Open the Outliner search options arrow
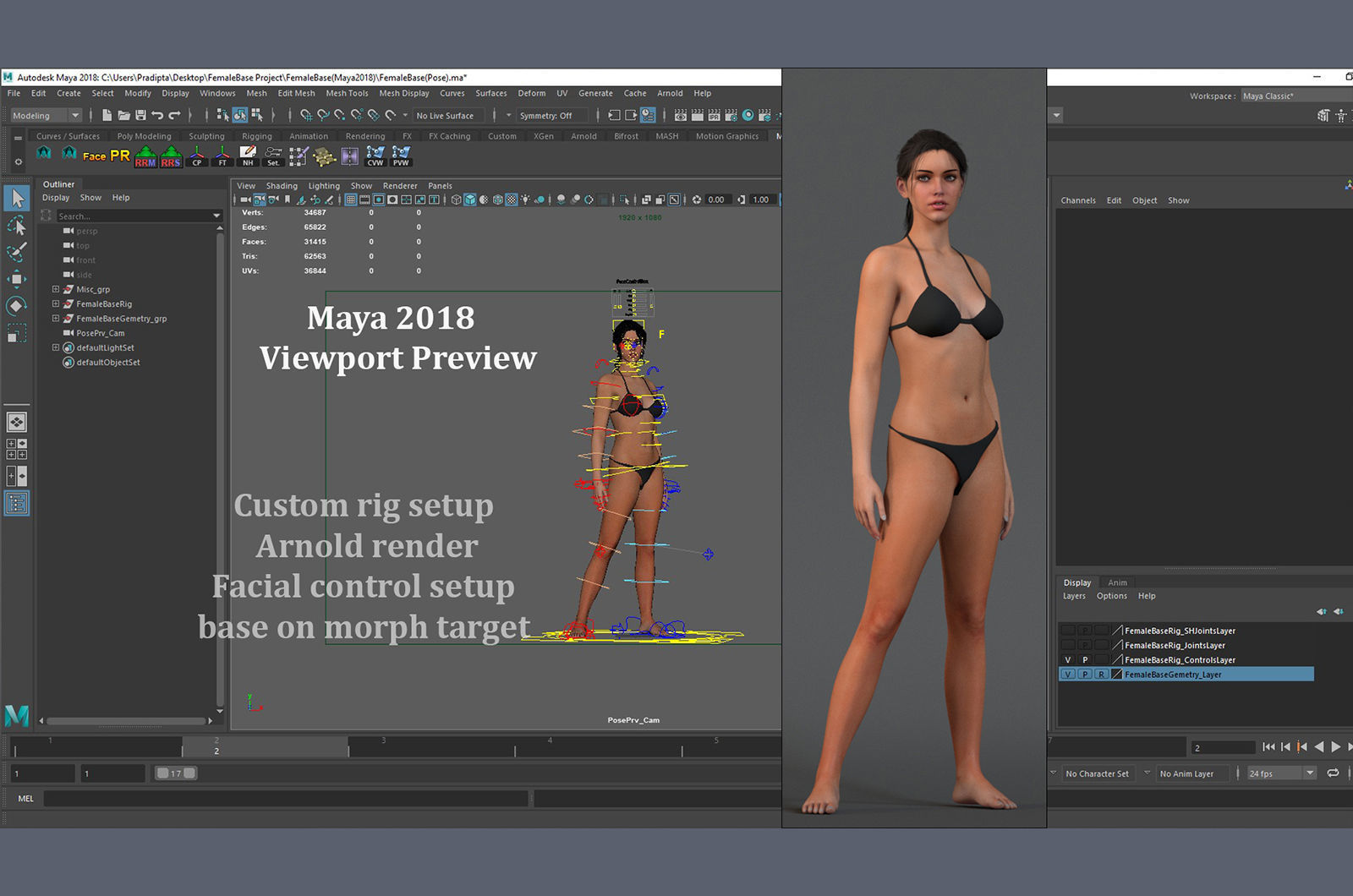 [217, 216]
